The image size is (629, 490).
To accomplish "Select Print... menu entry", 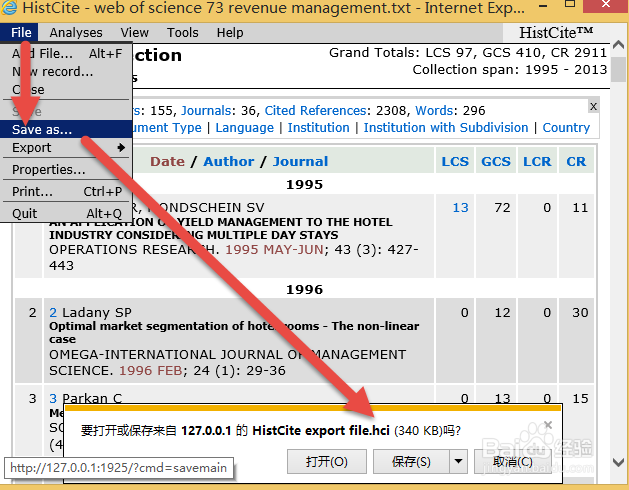I will (66, 191).
